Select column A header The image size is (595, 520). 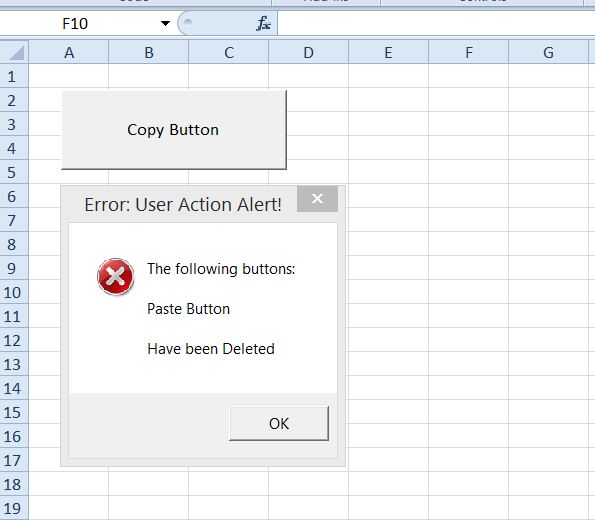(x=69, y=52)
